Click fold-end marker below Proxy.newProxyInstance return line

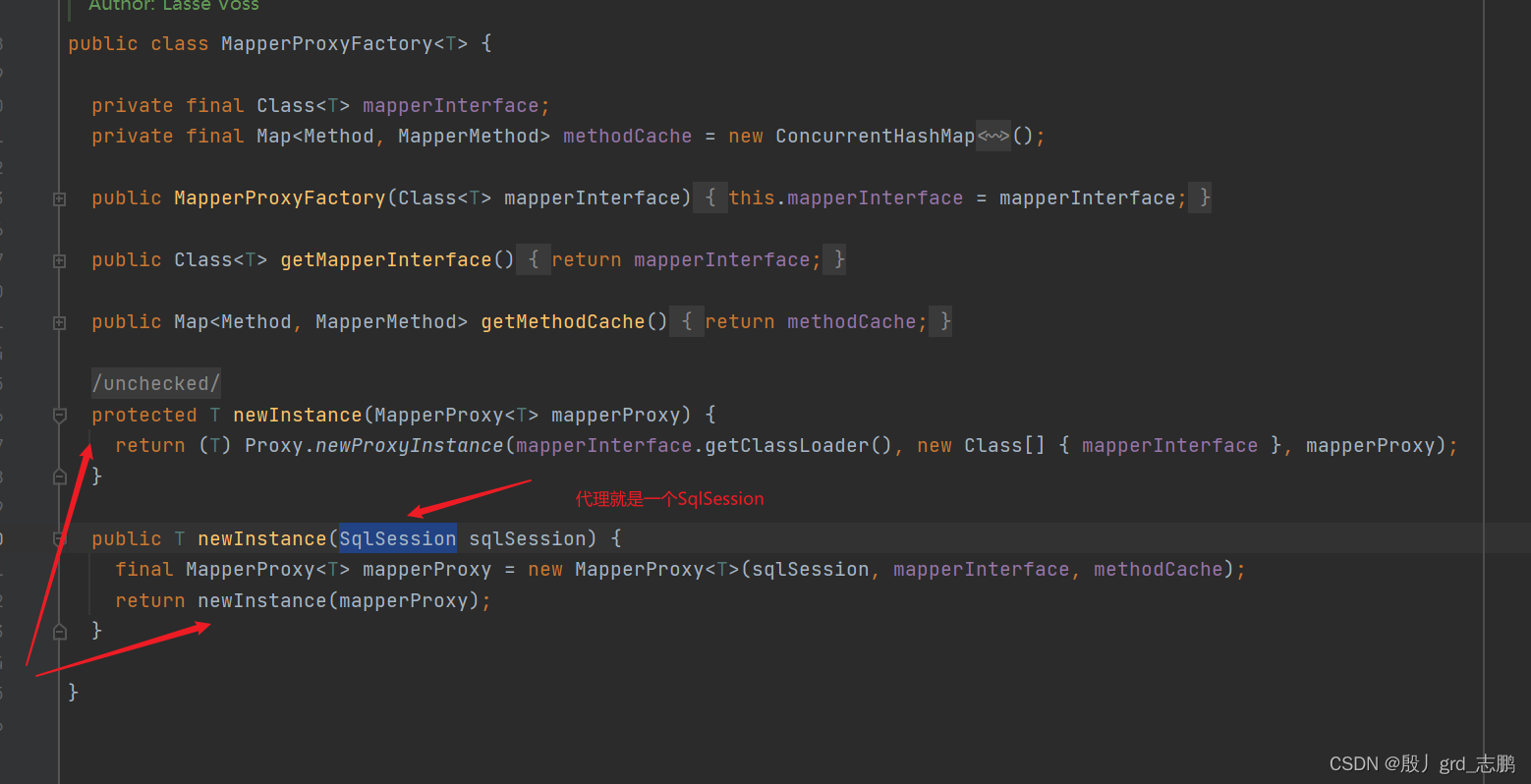[59, 476]
